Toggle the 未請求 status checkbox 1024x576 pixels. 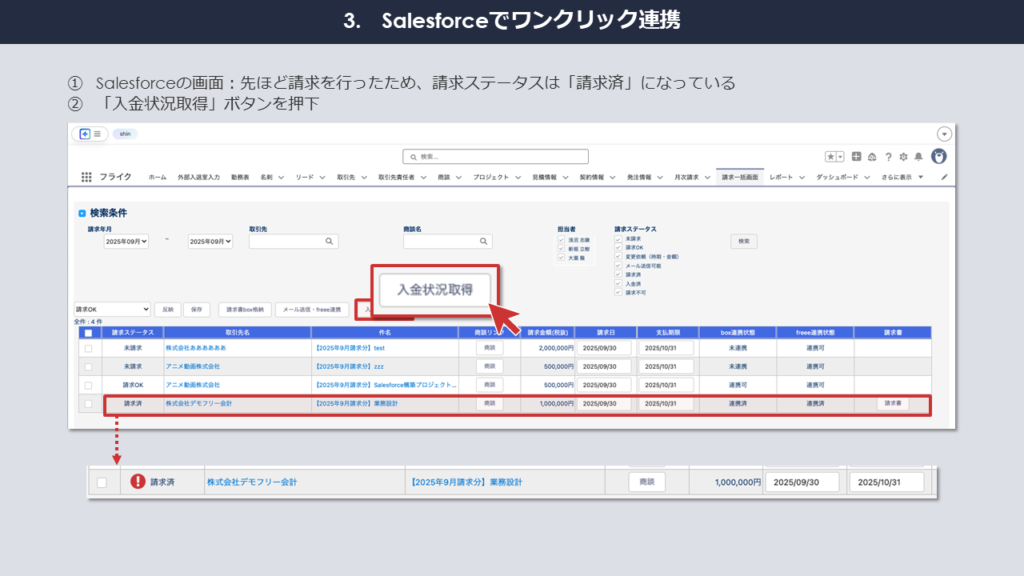619,239
